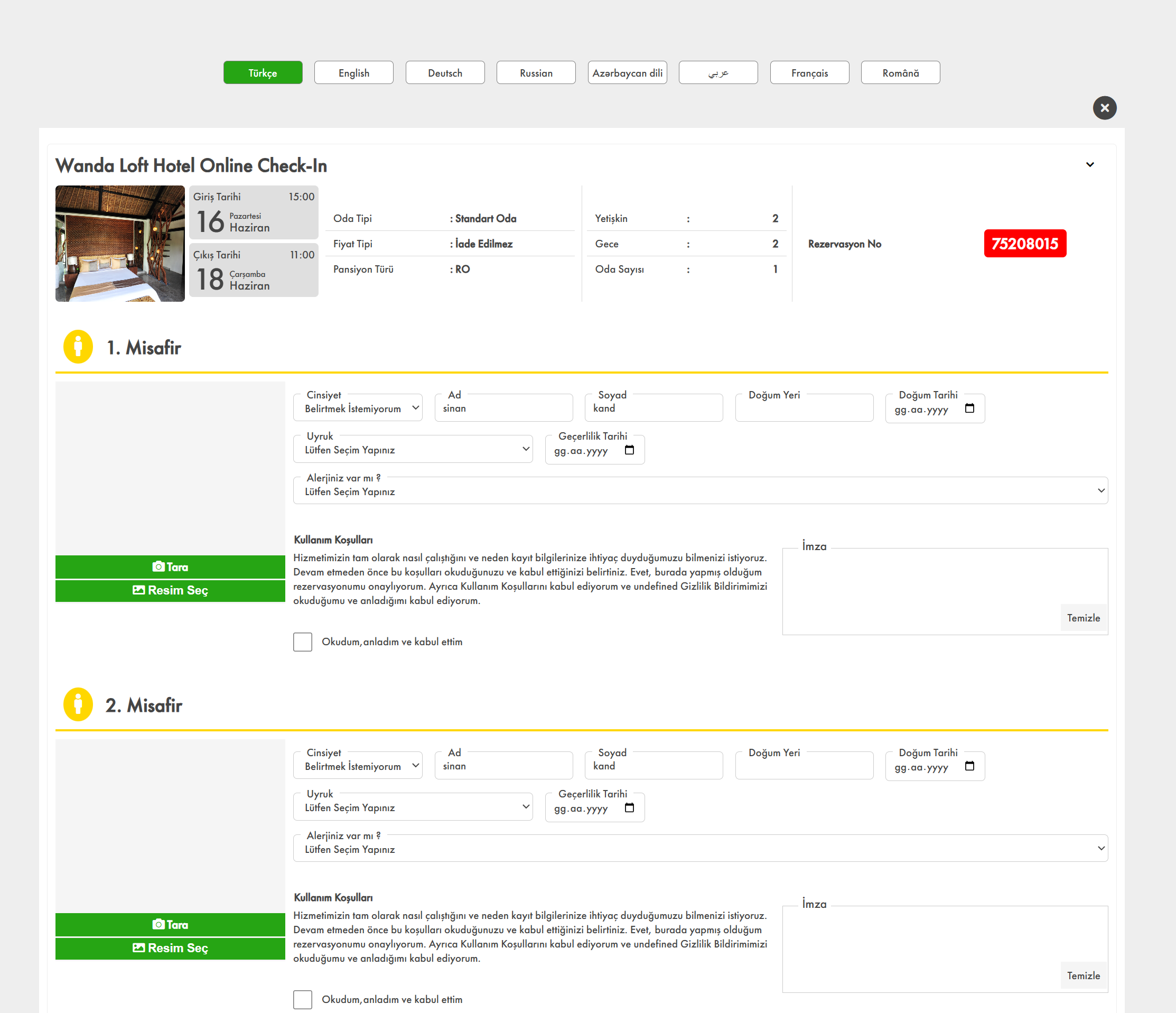
Task: Switch language to Türkçe
Action: (x=263, y=73)
